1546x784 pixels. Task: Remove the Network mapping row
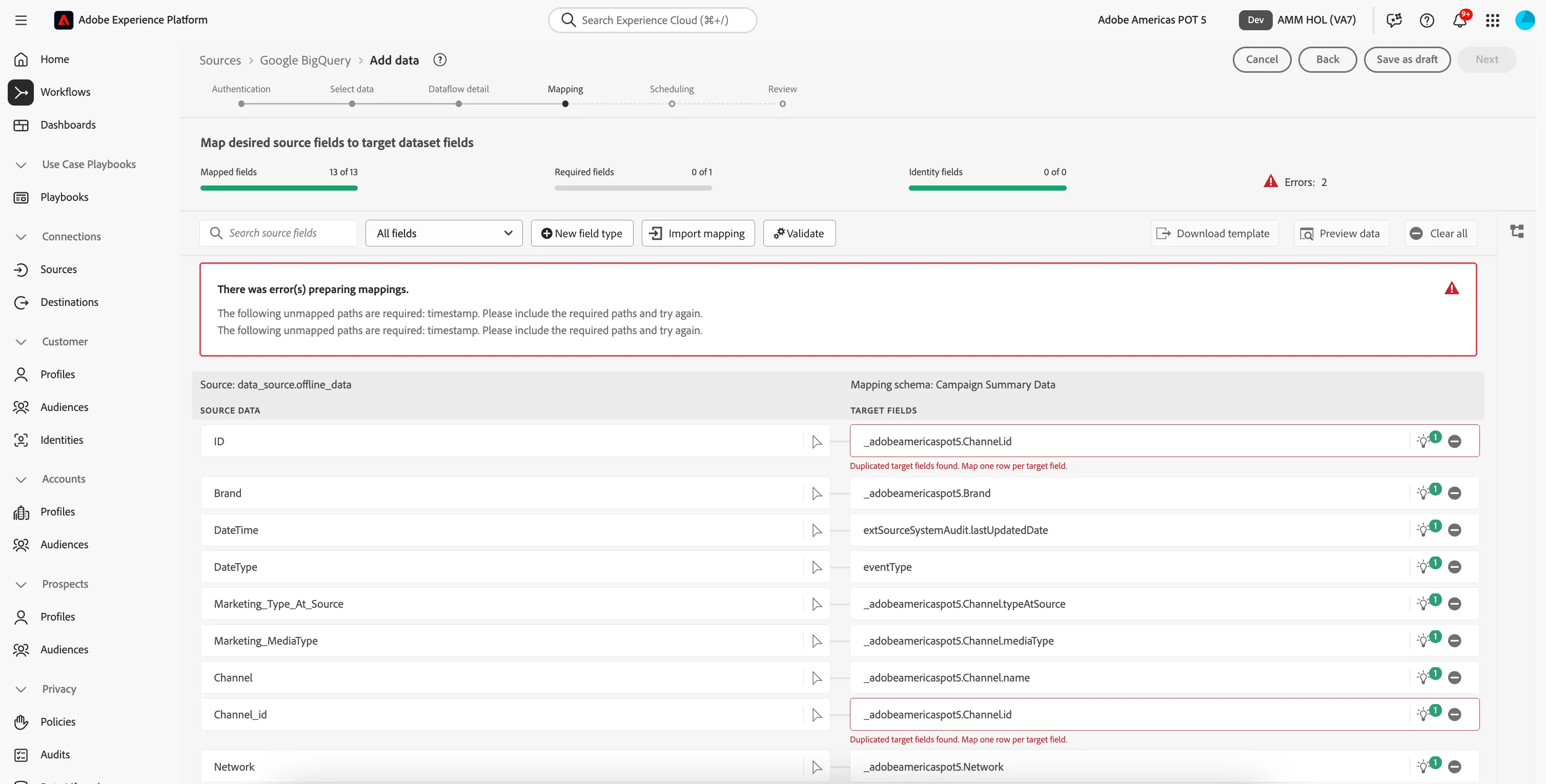1454,766
